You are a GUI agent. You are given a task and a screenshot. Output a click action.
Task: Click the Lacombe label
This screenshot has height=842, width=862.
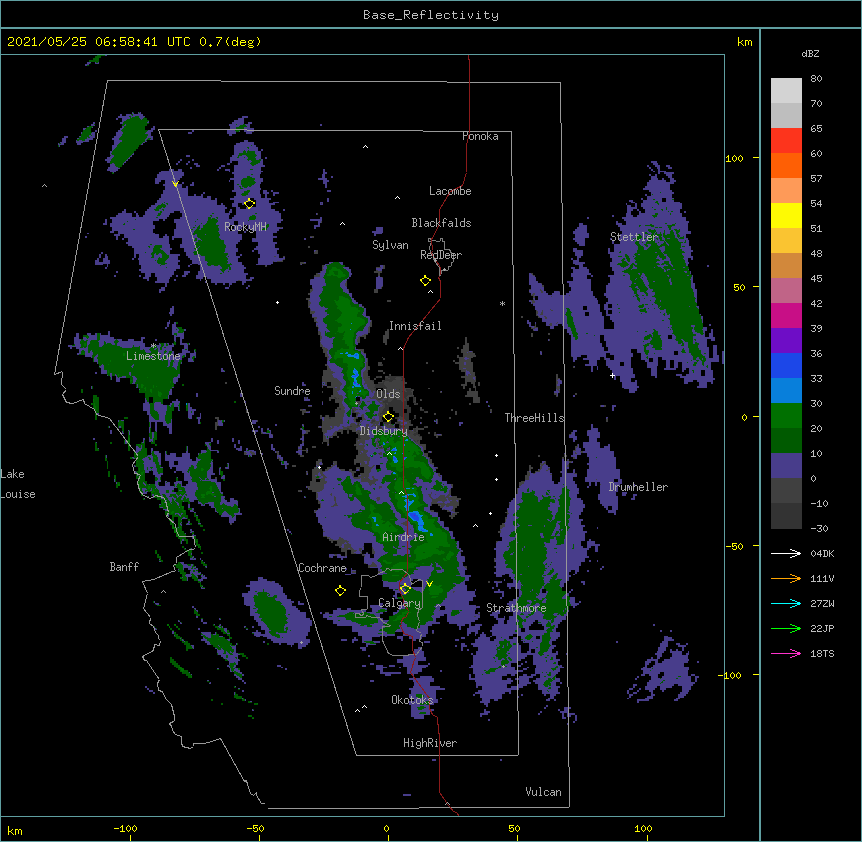point(450,191)
